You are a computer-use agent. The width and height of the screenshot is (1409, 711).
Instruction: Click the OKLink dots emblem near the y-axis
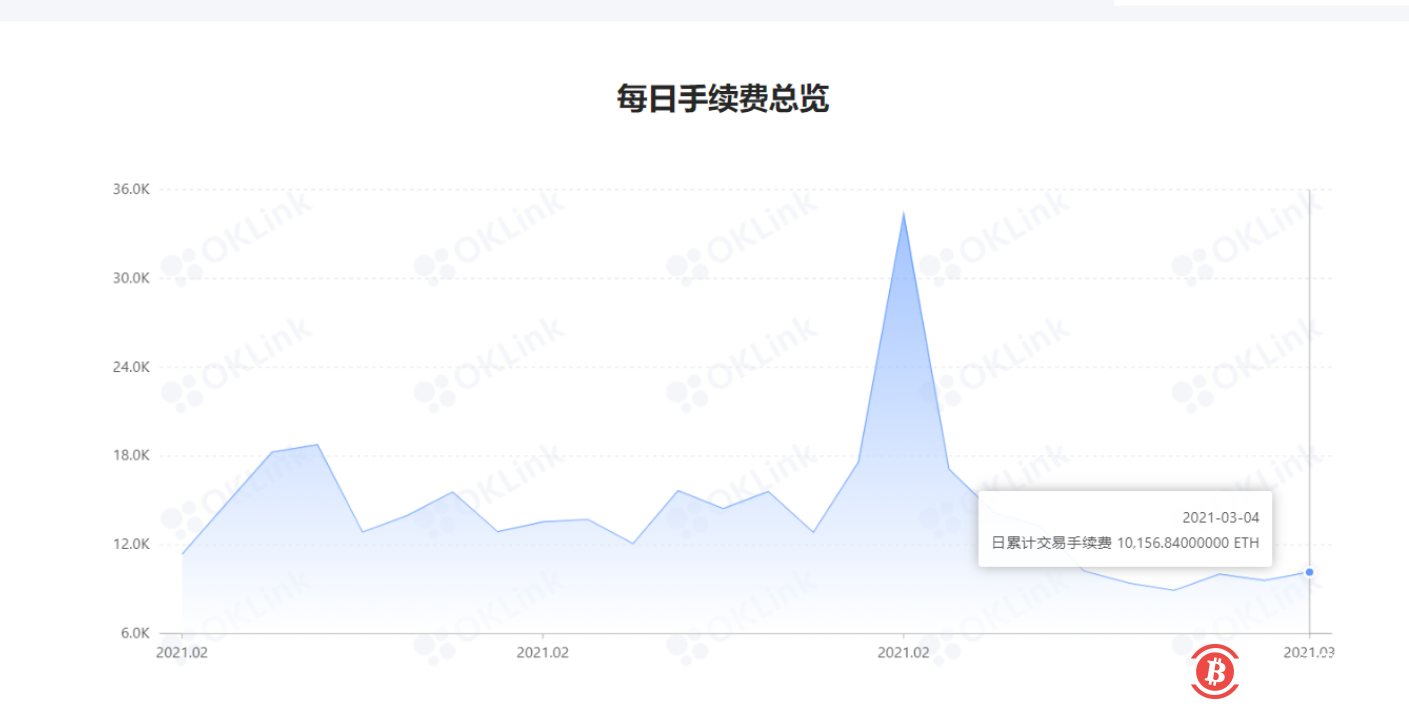pos(182,268)
